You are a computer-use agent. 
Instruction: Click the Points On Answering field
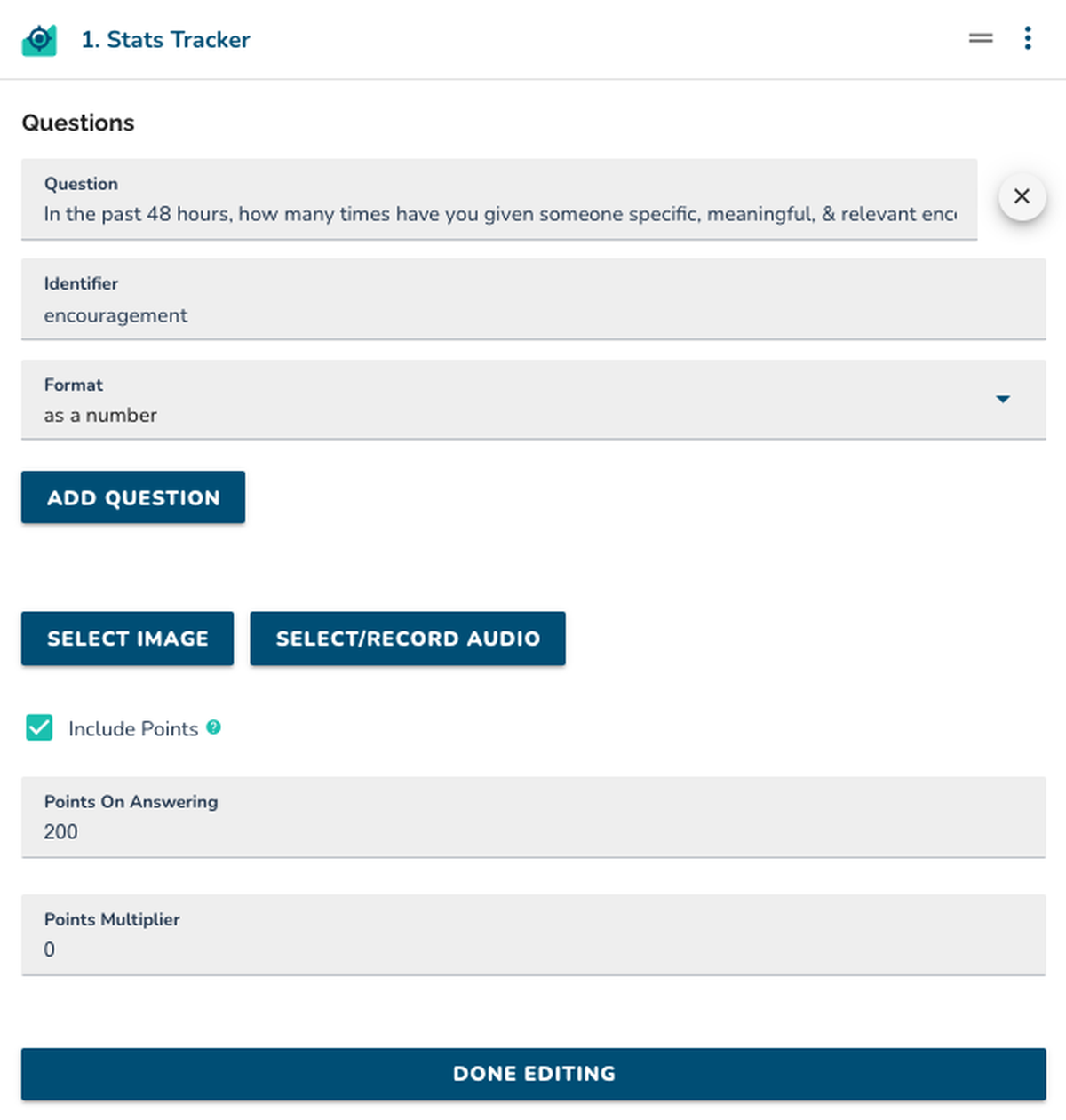click(533, 817)
